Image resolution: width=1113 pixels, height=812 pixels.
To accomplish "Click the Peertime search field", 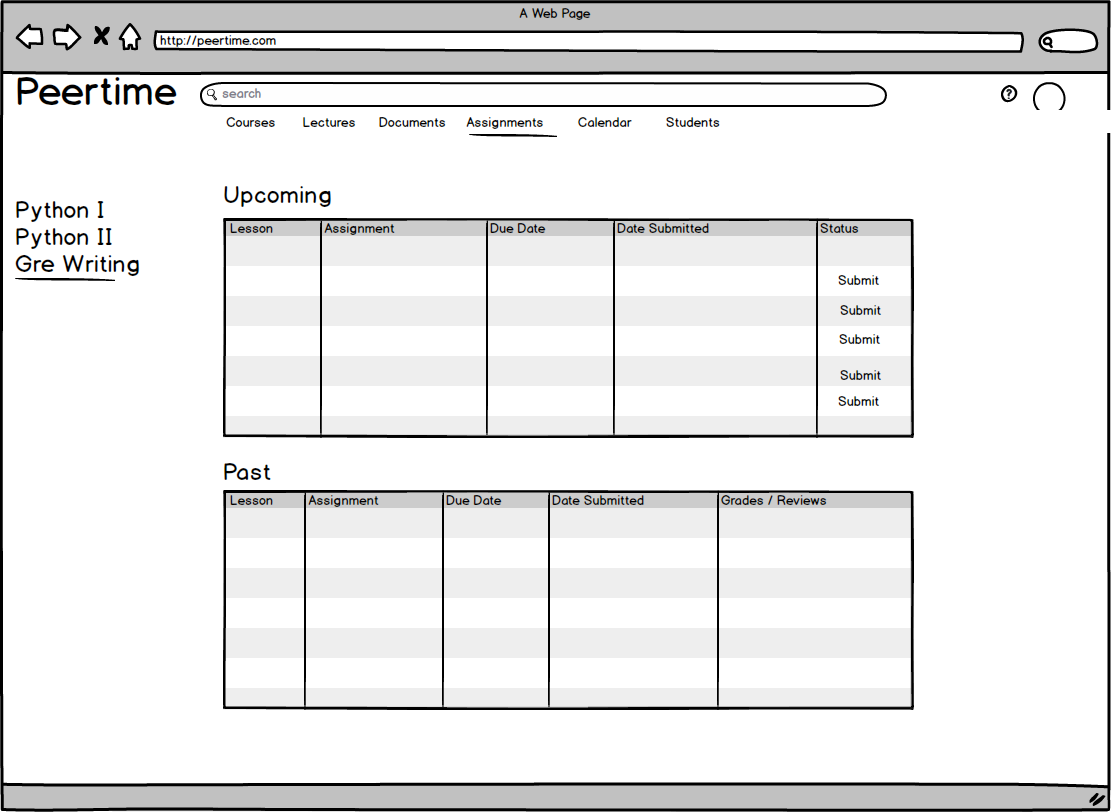I will [x=545, y=94].
